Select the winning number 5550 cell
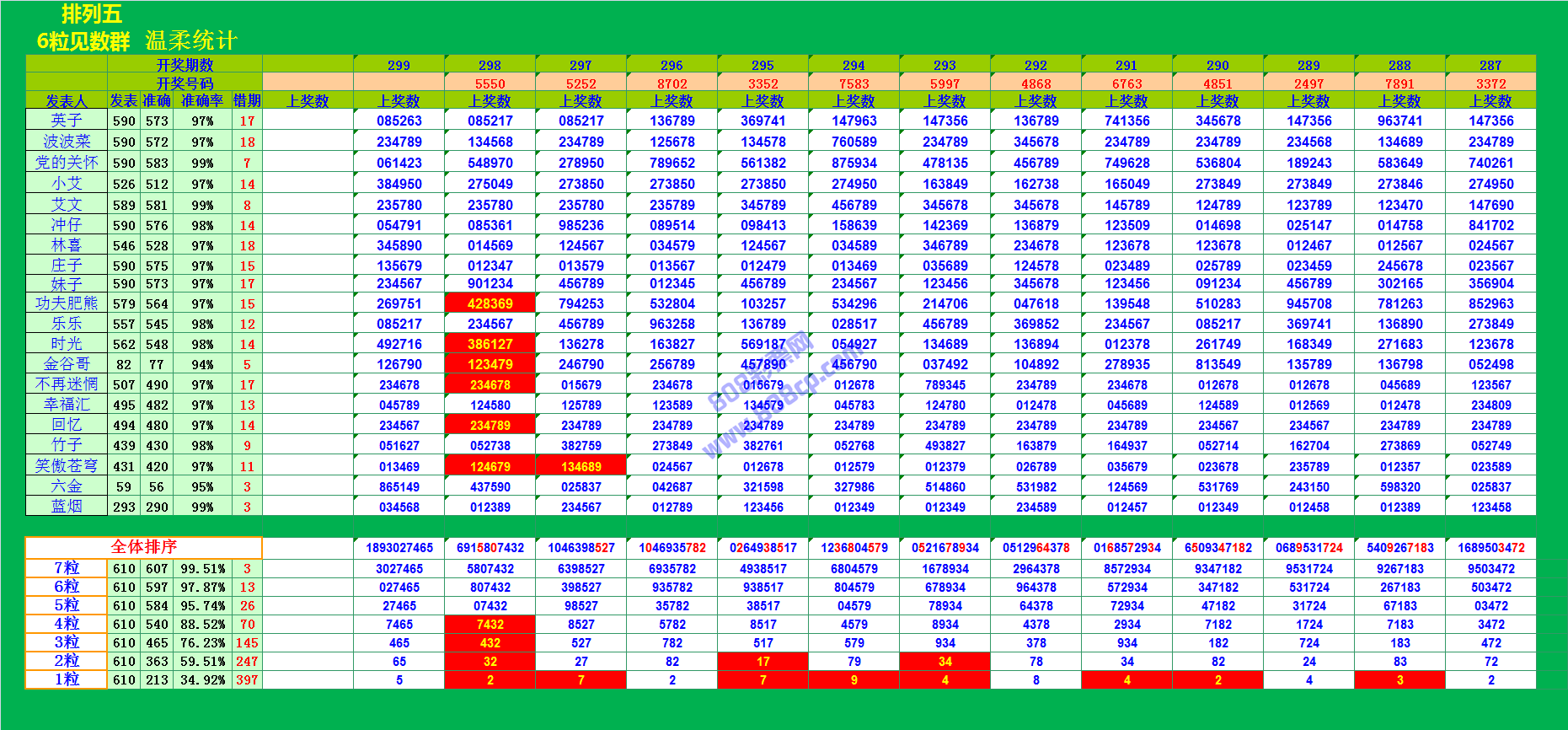Viewport: 1568px width, 730px height. pyautogui.click(x=490, y=83)
